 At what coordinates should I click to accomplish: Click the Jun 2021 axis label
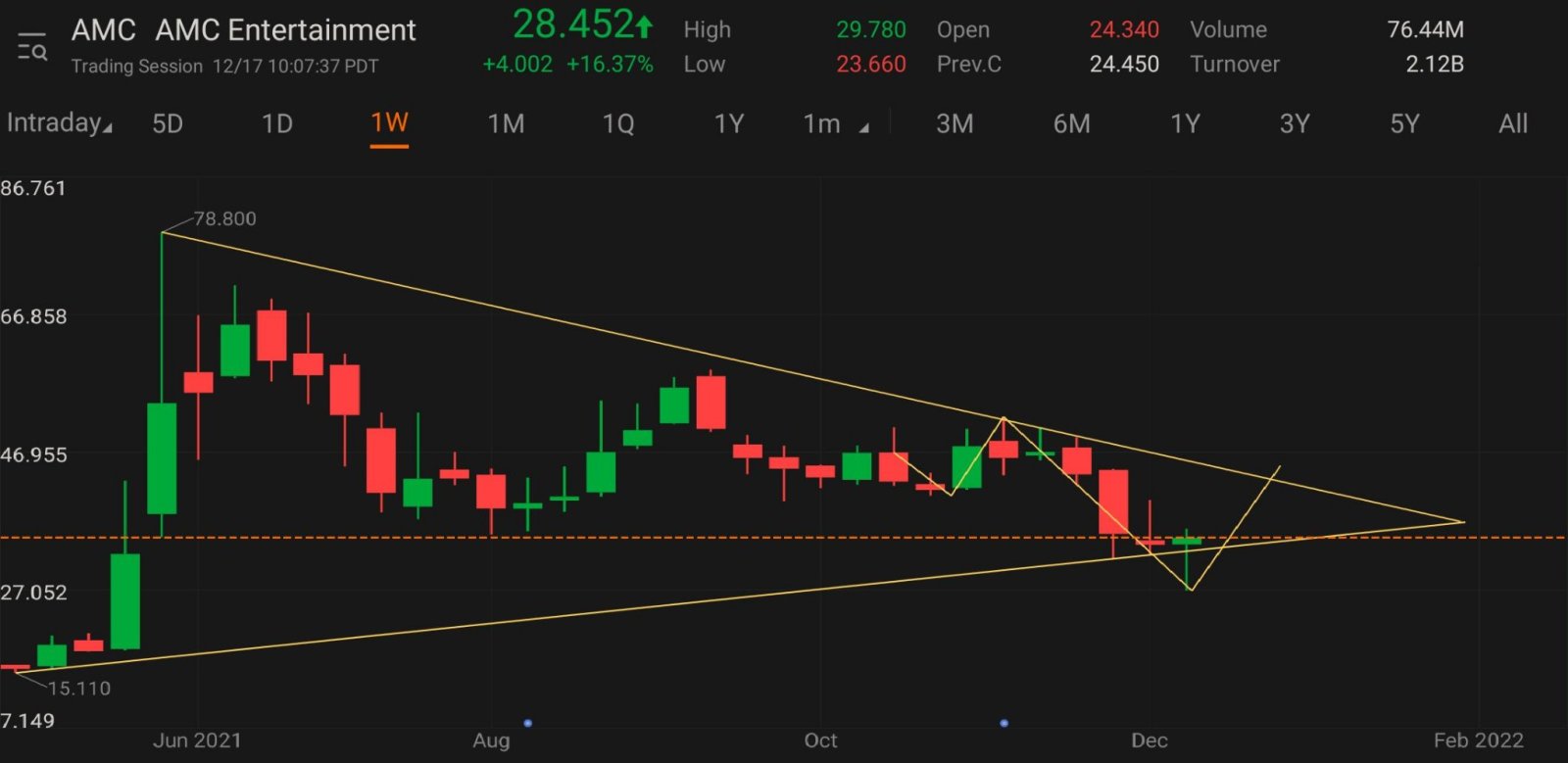pyautogui.click(x=197, y=740)
